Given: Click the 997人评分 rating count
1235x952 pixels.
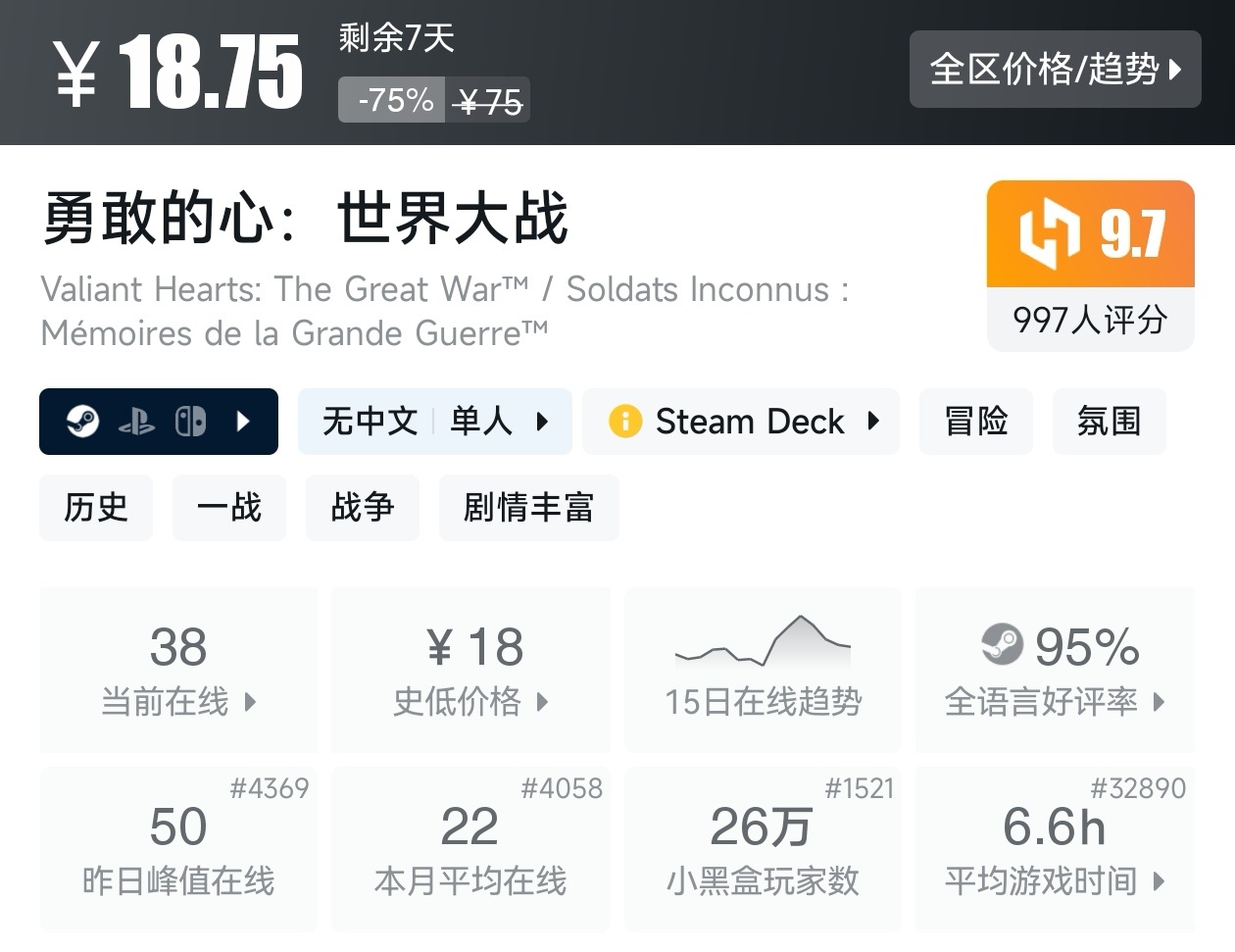Looking at the screenshot, I should pyautogui.click(x=1091, y=320).
